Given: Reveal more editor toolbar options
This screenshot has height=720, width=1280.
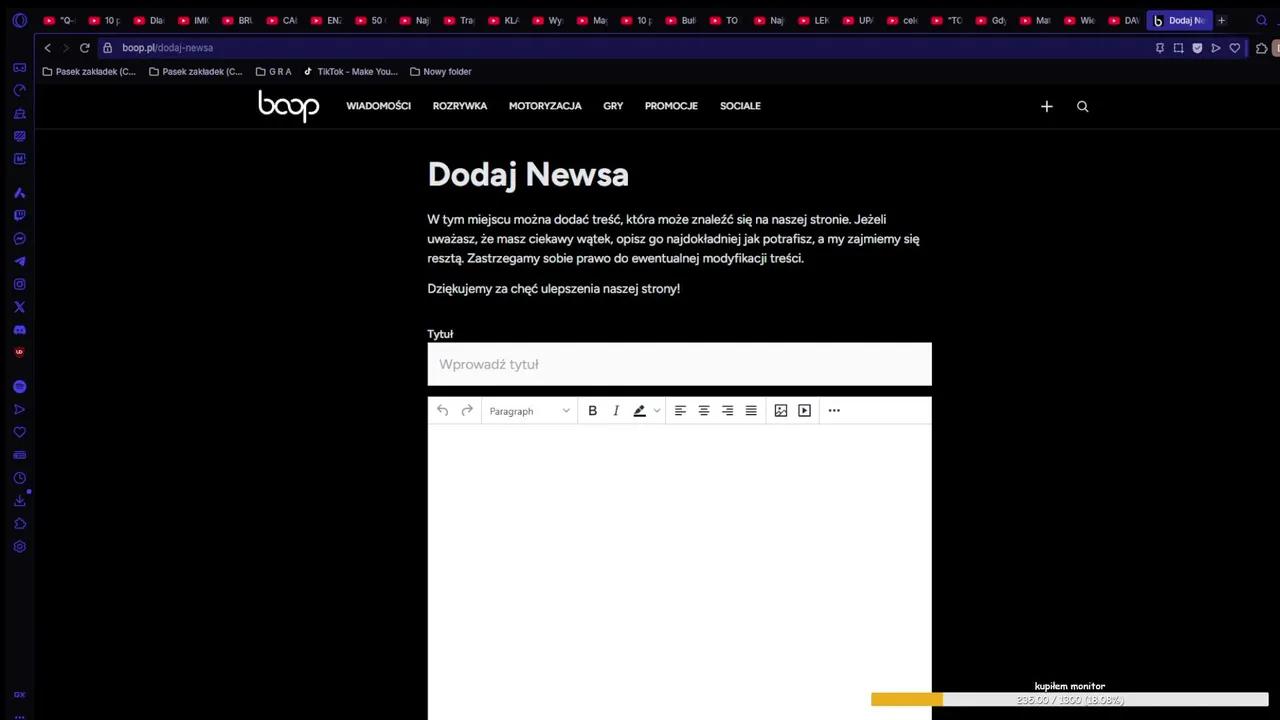Looking at the screenshot, I should tap(834, 411).
